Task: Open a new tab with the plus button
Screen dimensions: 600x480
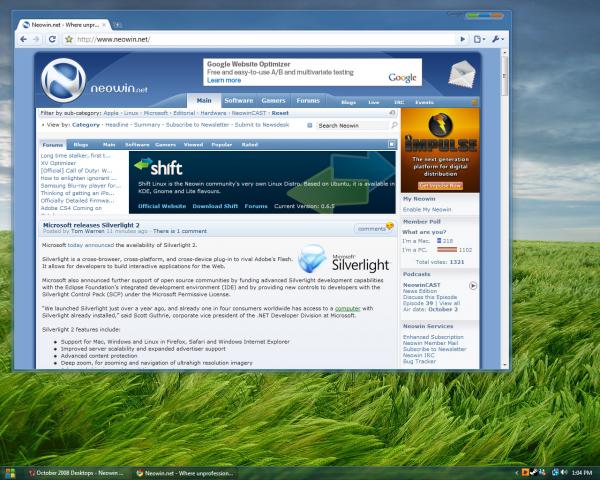Action: [x=118, y=25]
